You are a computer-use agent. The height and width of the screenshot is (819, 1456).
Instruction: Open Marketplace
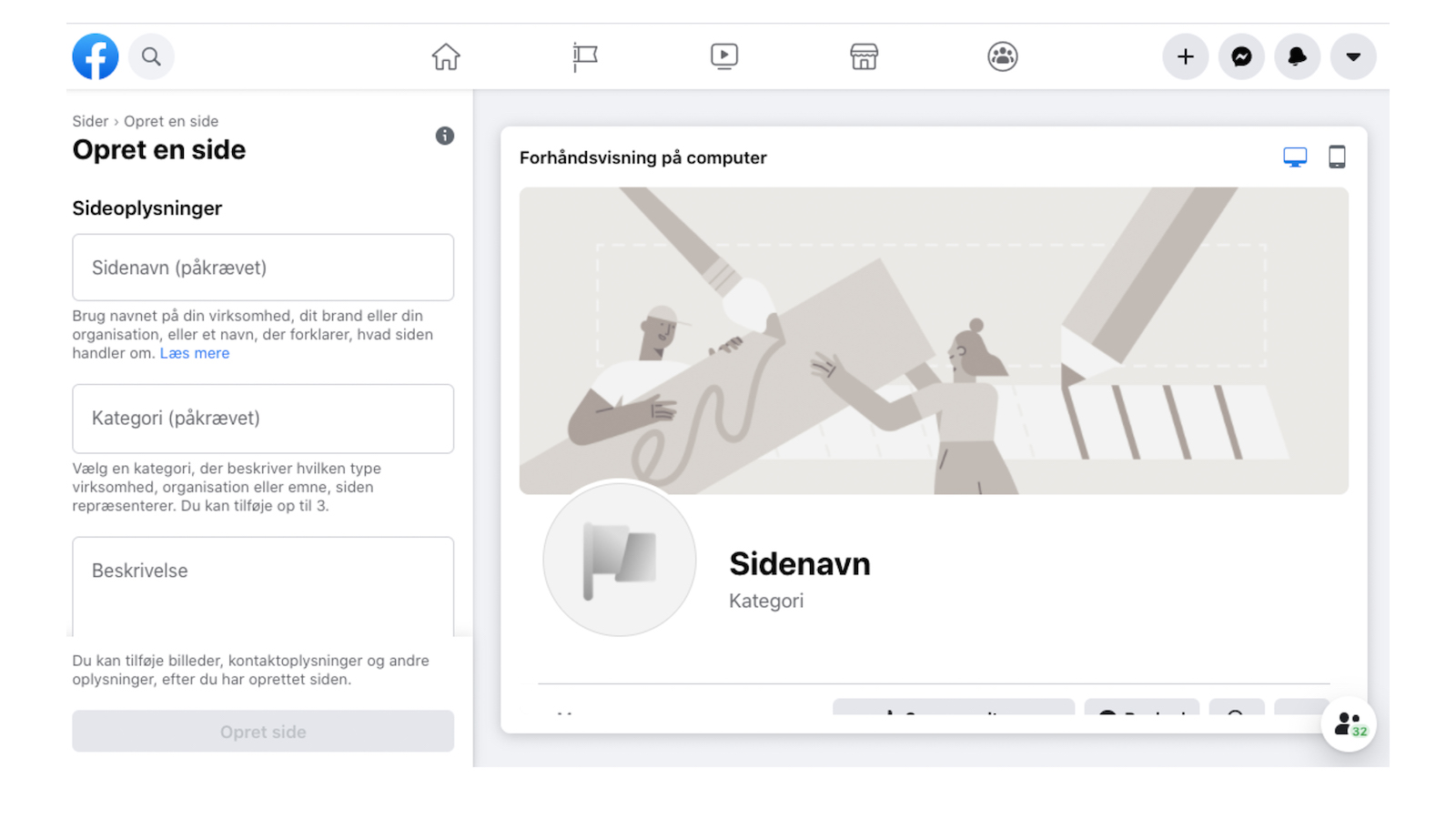pos(863,56)
